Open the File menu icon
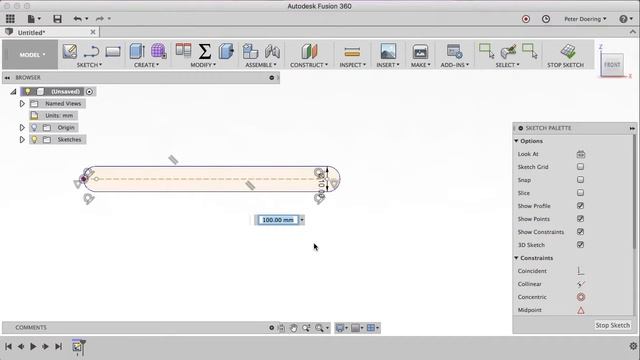 click(33, 19)
